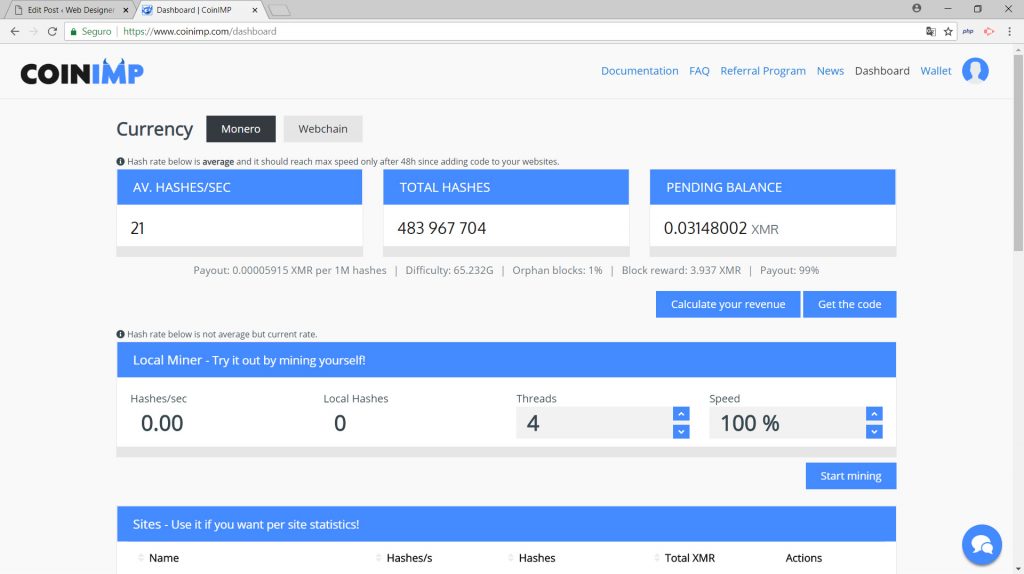The image size is (1024, 574).
Task: Click the browser forward arrow
Action: coord(33,31)
